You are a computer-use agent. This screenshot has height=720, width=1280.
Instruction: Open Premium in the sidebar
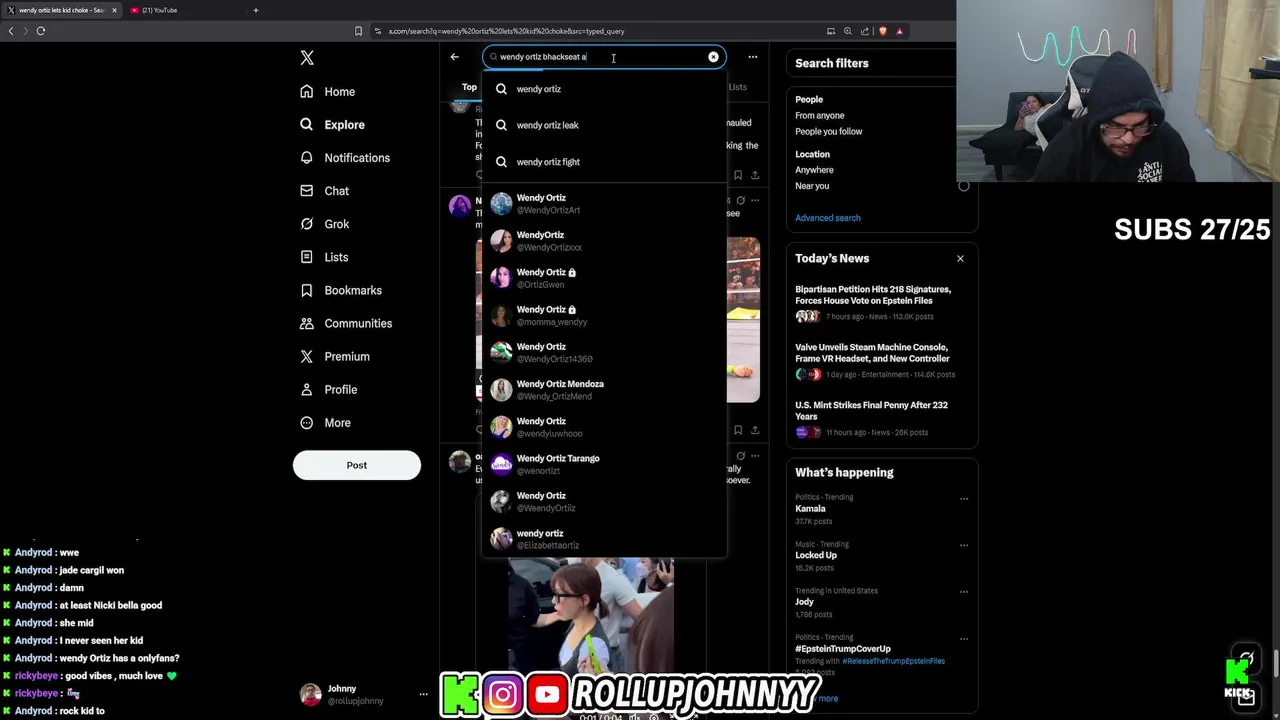coord(335,356)
